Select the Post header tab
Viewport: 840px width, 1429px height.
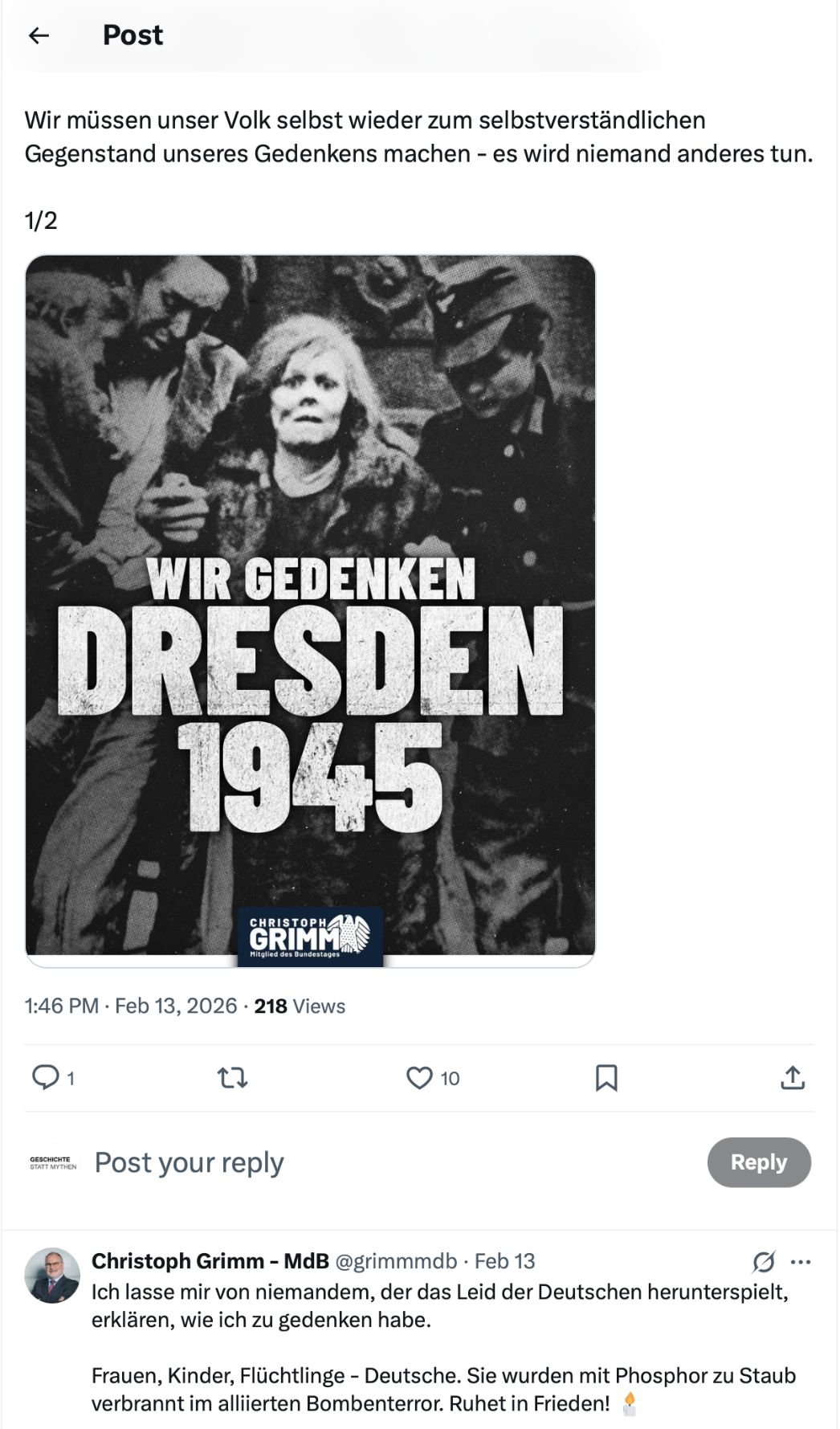tap(132, 34)
